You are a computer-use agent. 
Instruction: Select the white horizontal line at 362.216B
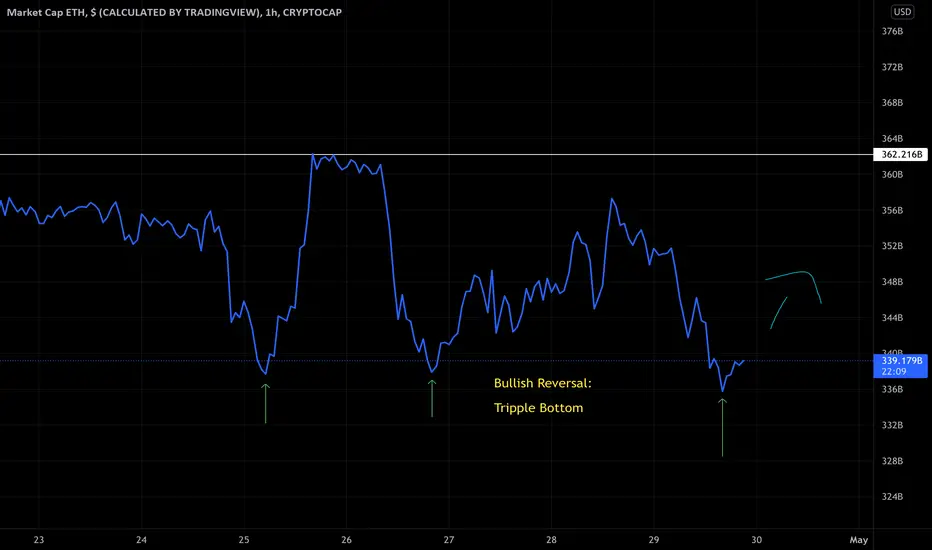point(436,155)
